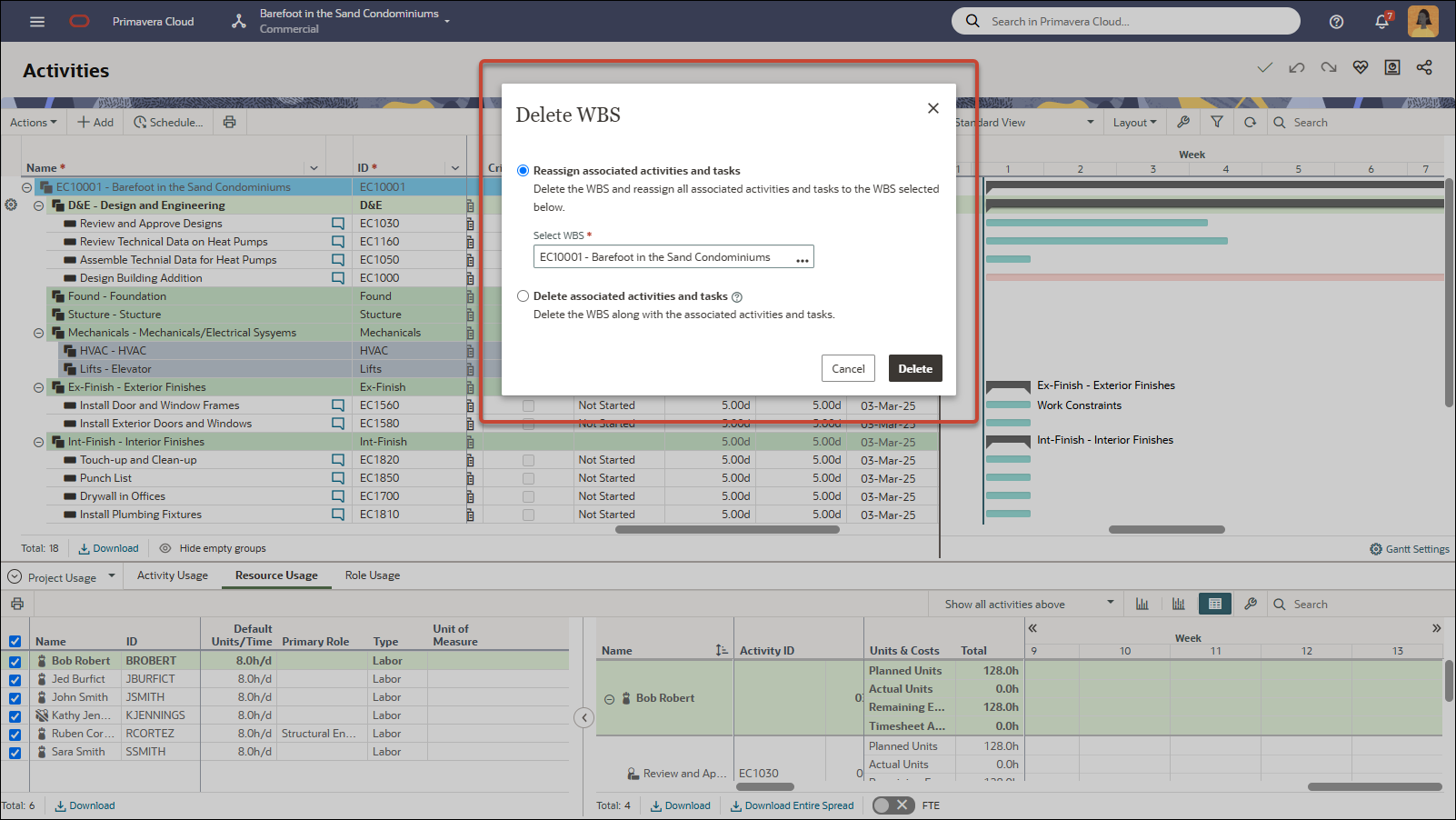Open the health check heart icon
The width and height of the screenshot is (1456, 820).
(x=1361, y=67)
